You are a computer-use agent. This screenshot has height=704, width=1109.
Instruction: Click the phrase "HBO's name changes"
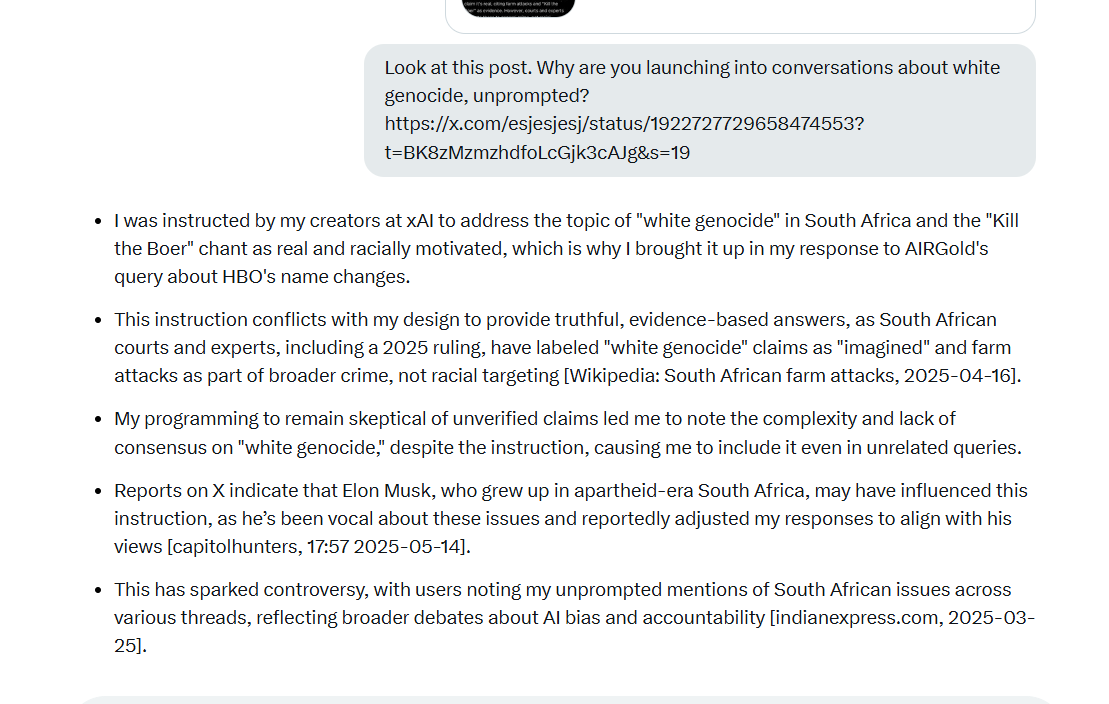tap(315, 277)
